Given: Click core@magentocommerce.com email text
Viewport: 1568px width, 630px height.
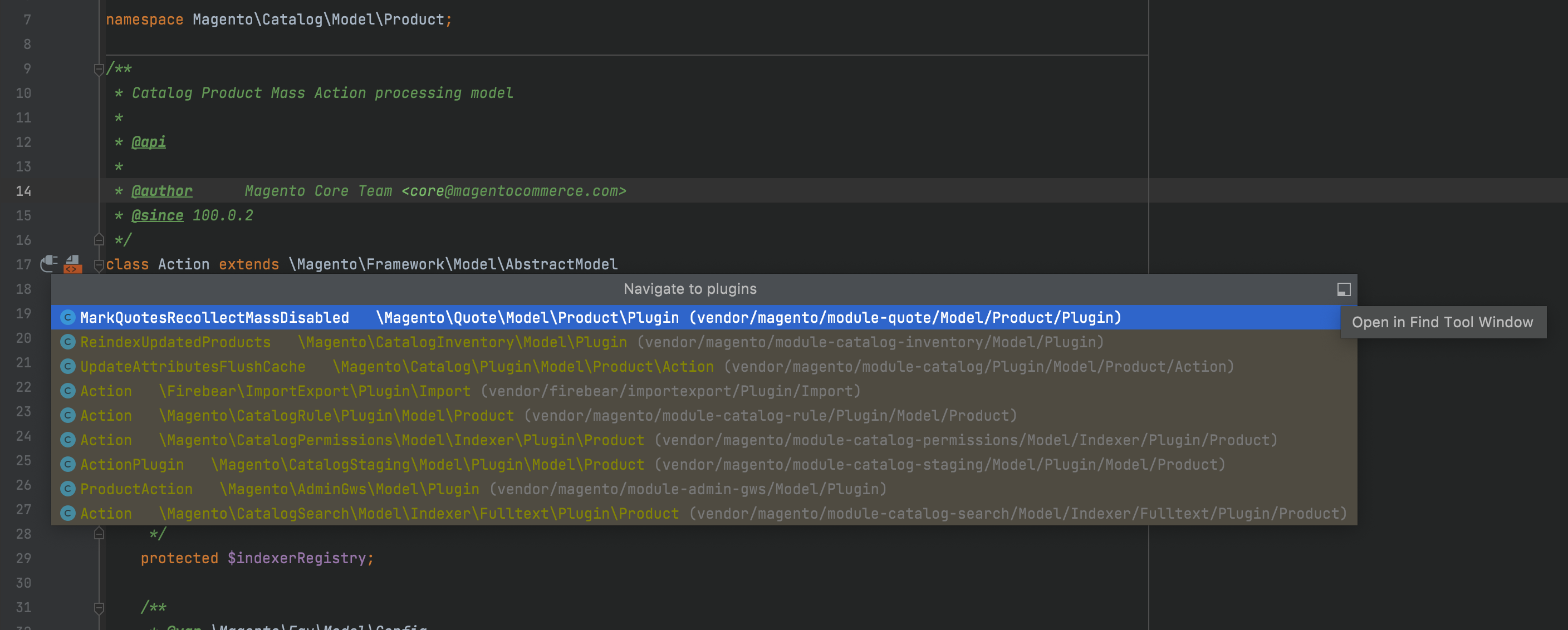Looking at the screenshot, I should click(514, 191).
